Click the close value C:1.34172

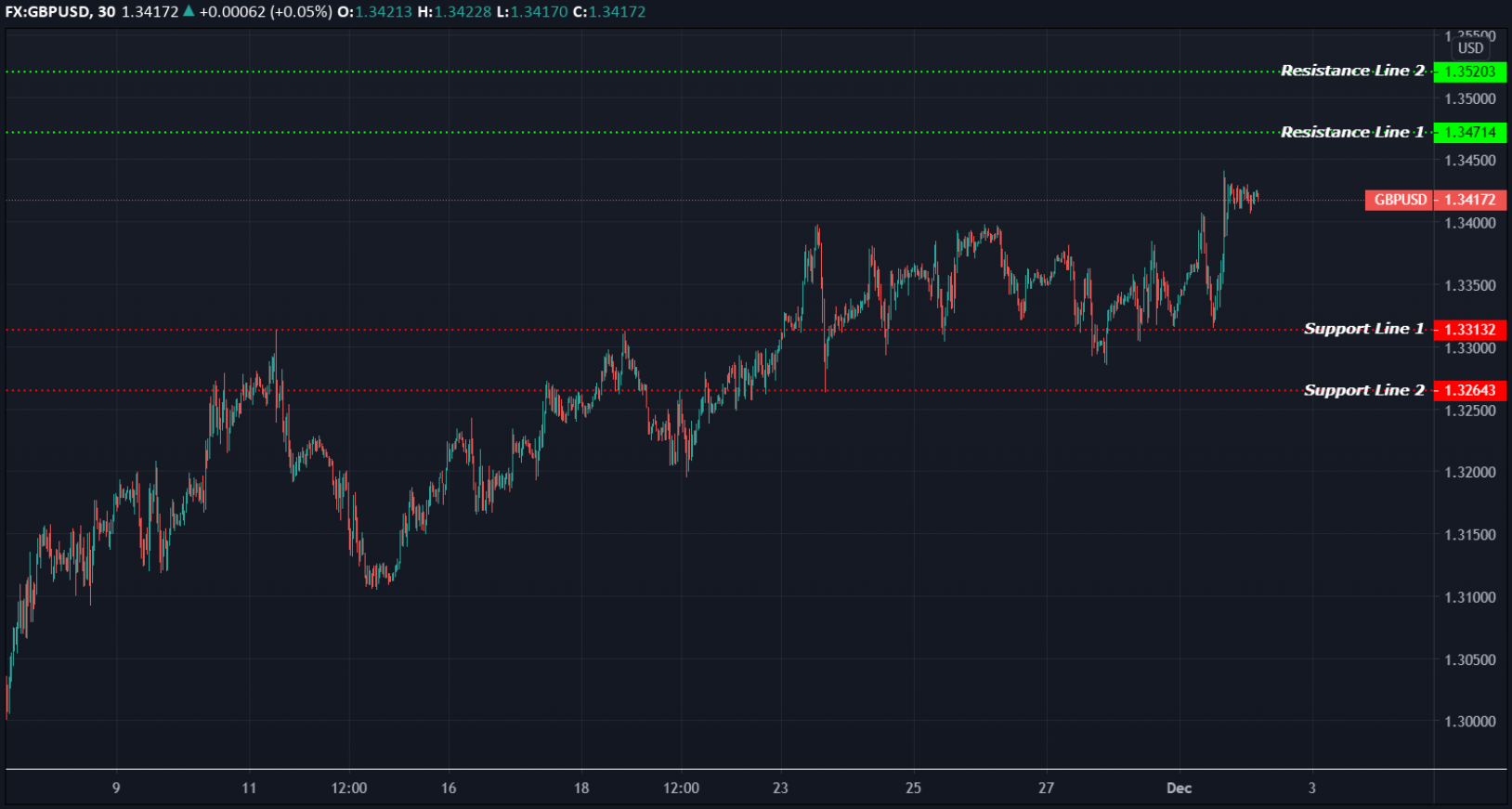pyautogui.click(x=609, y=12)
